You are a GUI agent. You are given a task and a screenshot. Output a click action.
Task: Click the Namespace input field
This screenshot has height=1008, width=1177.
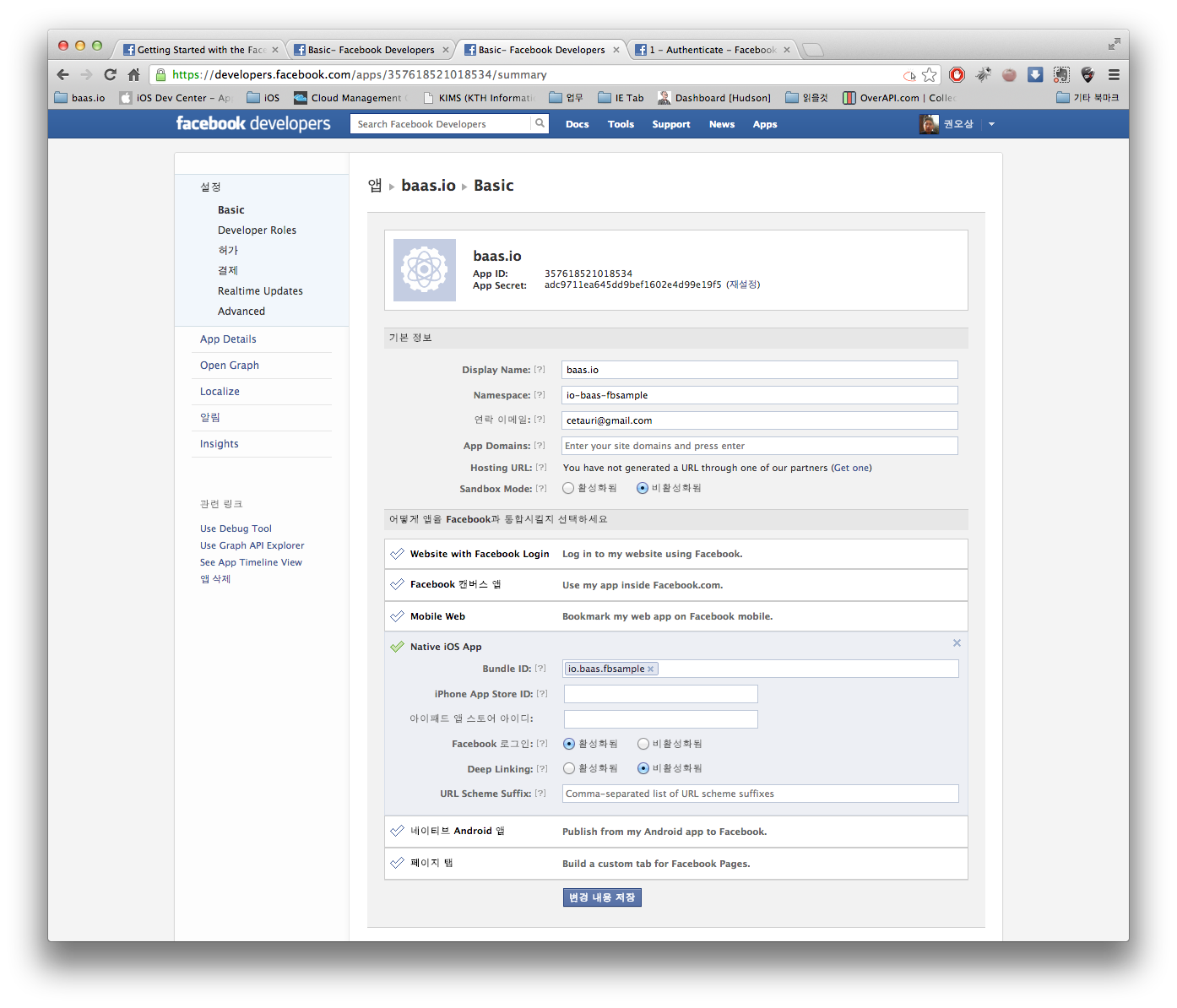(760, 395)
